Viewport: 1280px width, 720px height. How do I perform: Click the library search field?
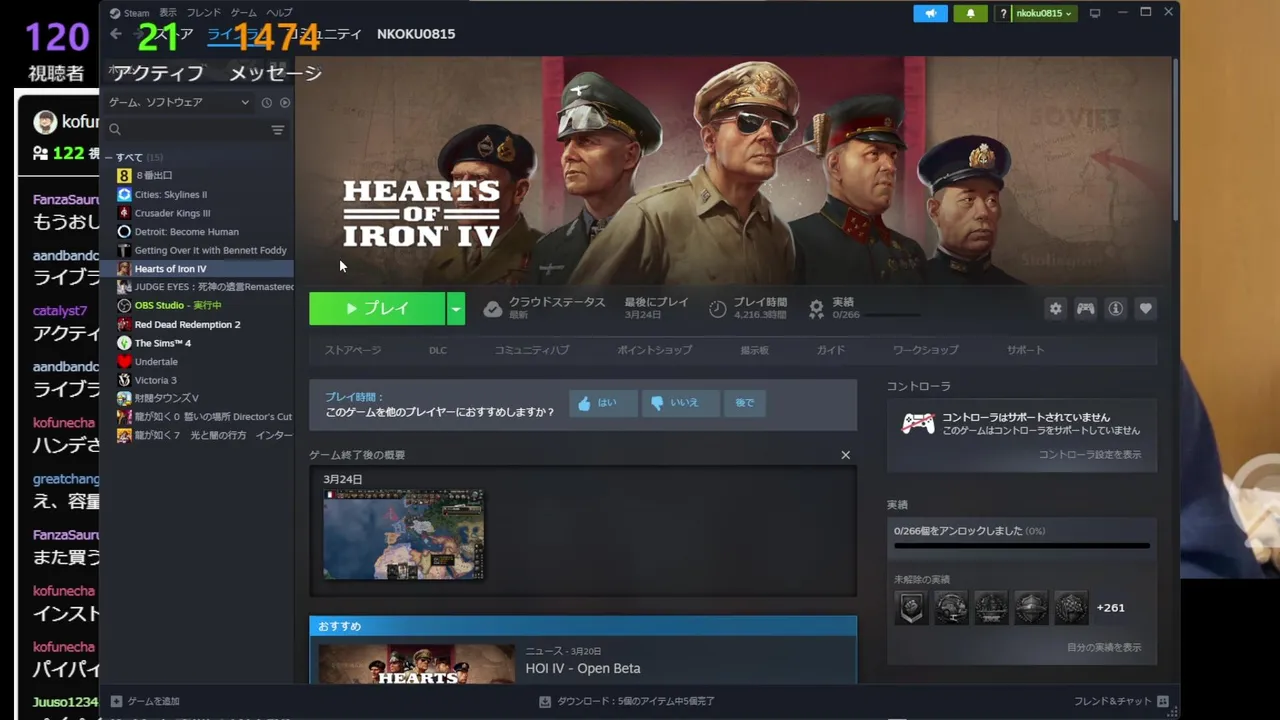(x=186, y=130)
